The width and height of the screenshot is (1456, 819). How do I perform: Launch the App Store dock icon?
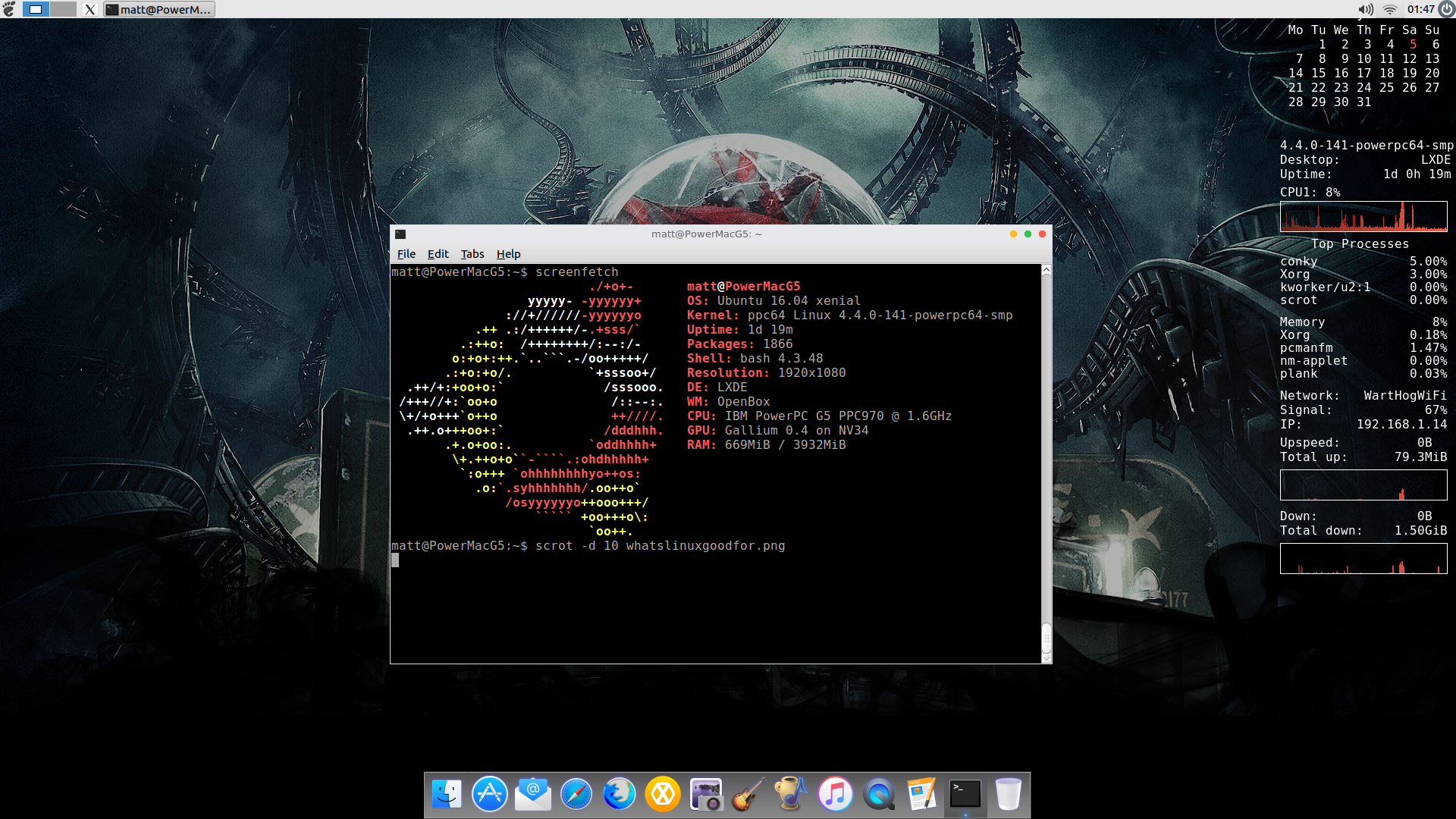490,794
